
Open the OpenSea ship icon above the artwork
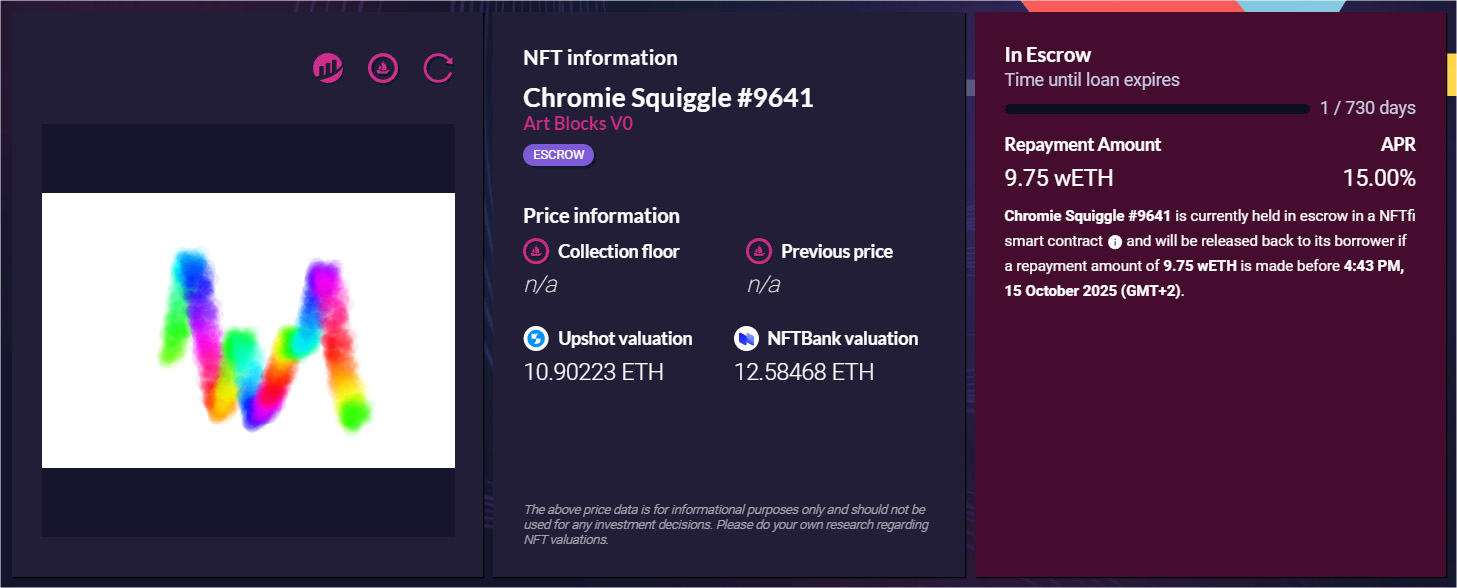click(x=383, y=68)
